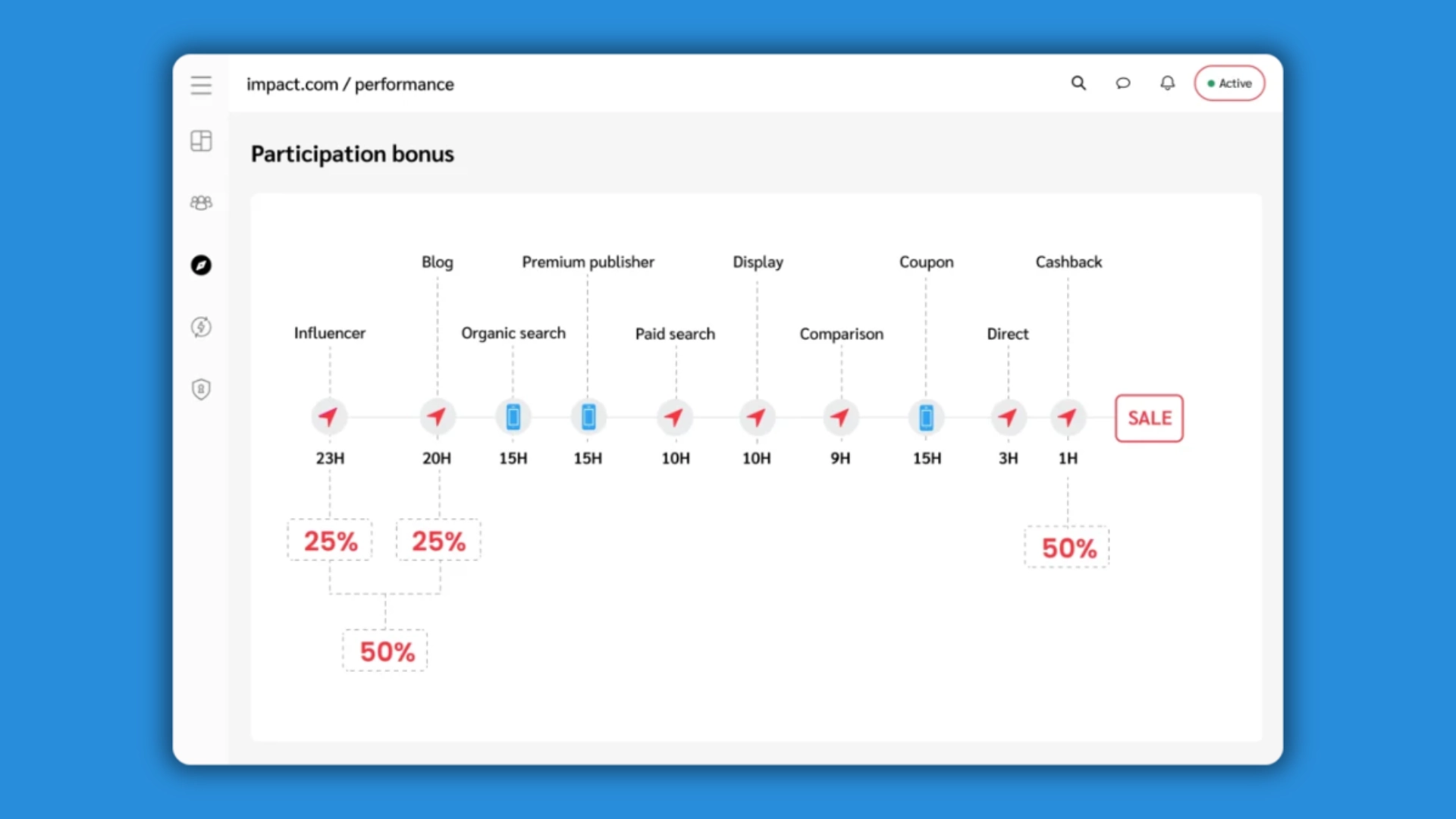The width and height of the screenshot is (1456, 819).
Task: Select the 50% bonus box under Cashback
Action: [1066, 546]
